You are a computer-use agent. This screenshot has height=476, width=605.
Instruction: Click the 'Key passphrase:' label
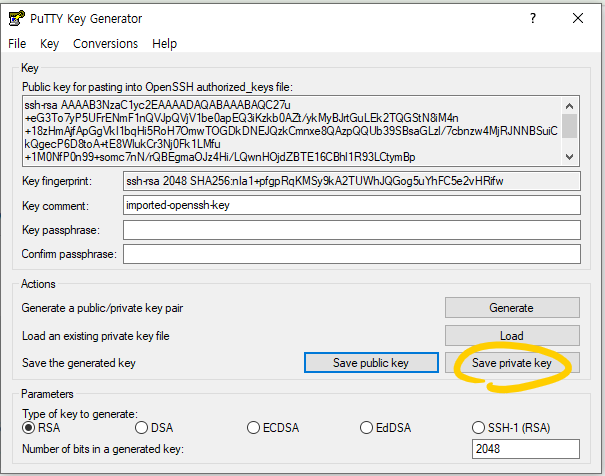pyautogui.click(x=61, y=230)
